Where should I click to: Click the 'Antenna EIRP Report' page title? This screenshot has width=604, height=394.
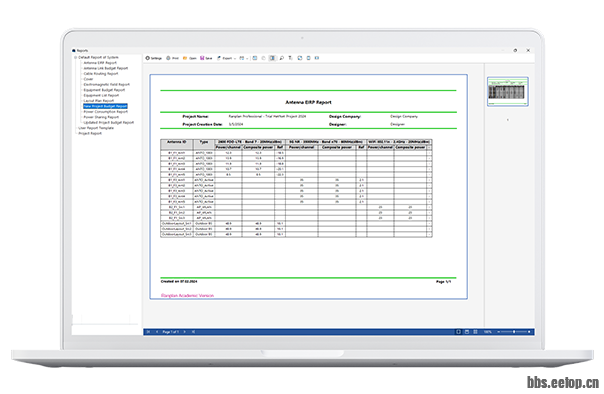[308, 102]
